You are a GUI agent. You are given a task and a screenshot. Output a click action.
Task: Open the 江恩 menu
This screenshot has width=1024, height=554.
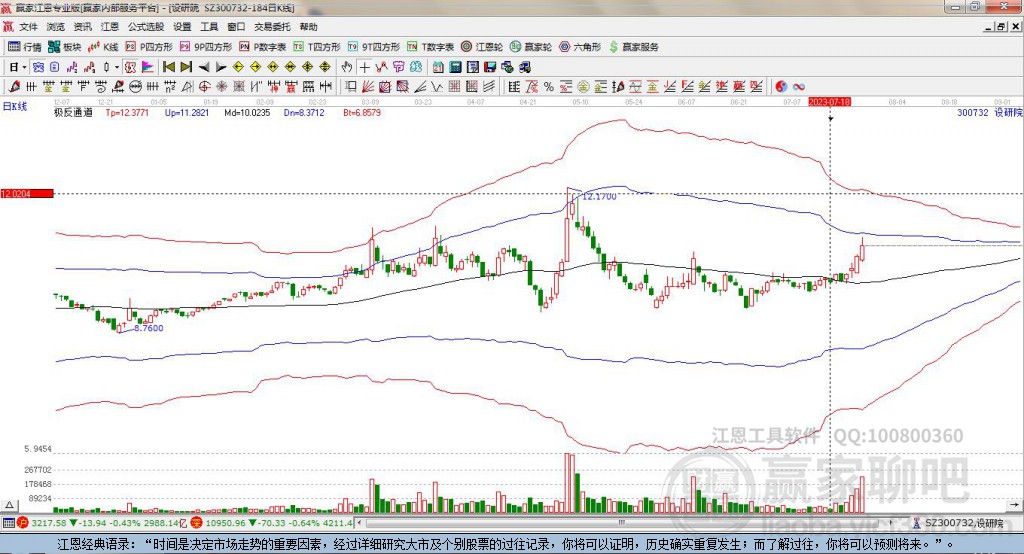click(x=110, y=27)
